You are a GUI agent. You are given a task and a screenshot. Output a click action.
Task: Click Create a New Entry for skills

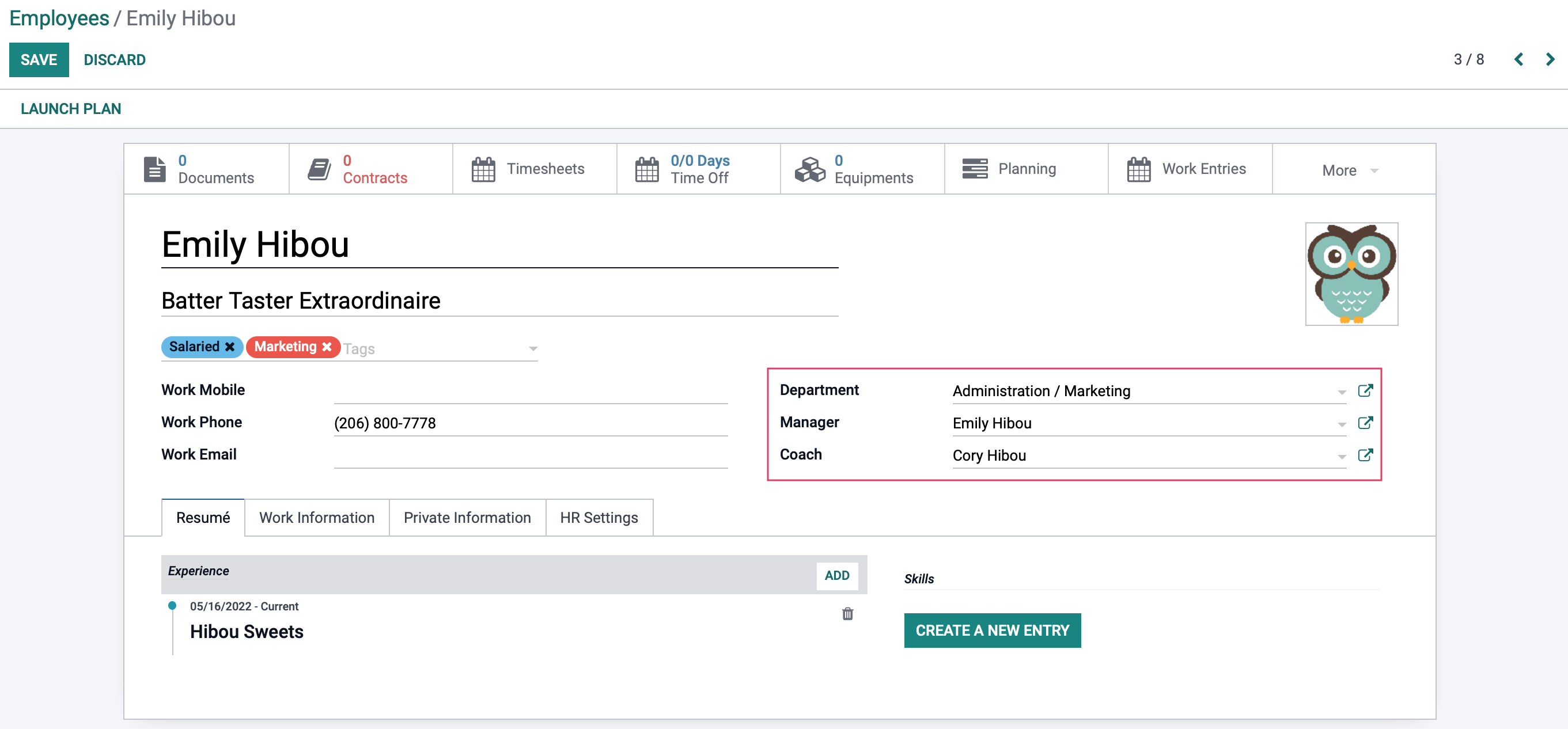(991, 631)
